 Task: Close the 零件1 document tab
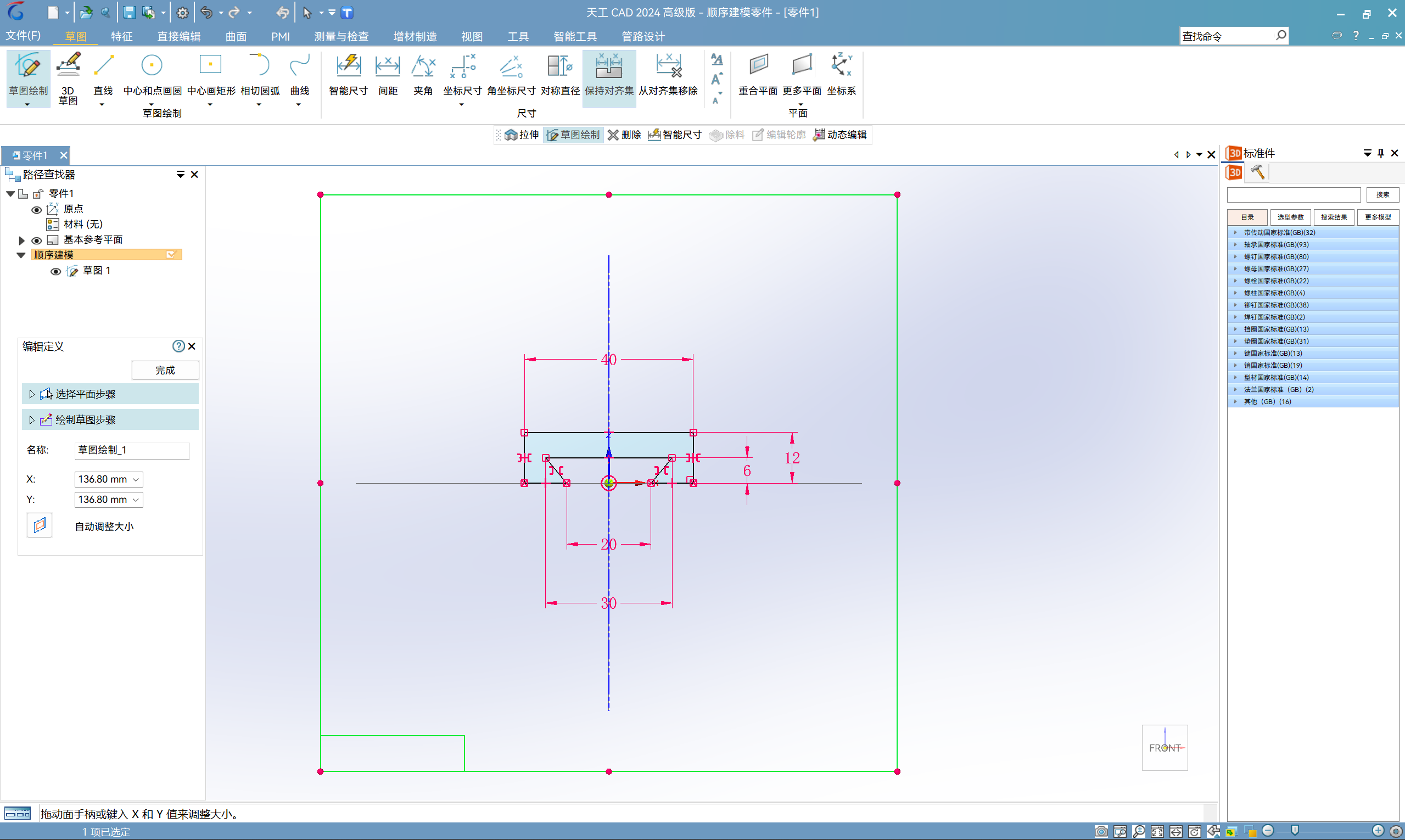point(63,155)
